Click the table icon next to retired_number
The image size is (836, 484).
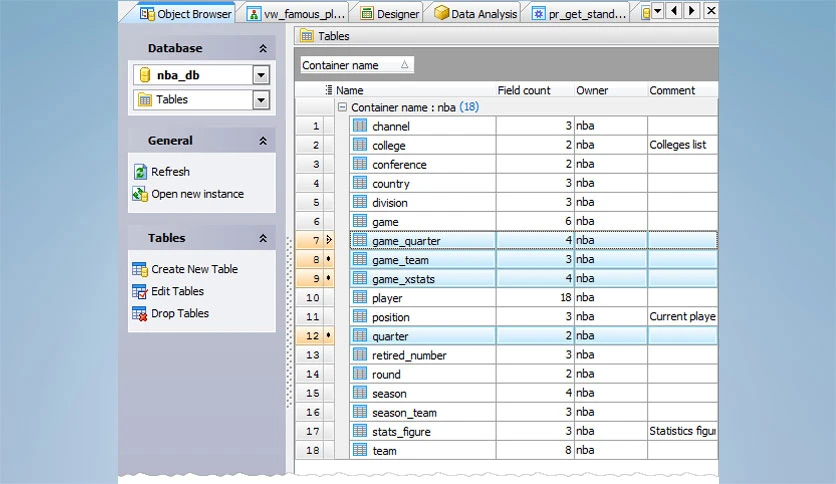point(360,355)
